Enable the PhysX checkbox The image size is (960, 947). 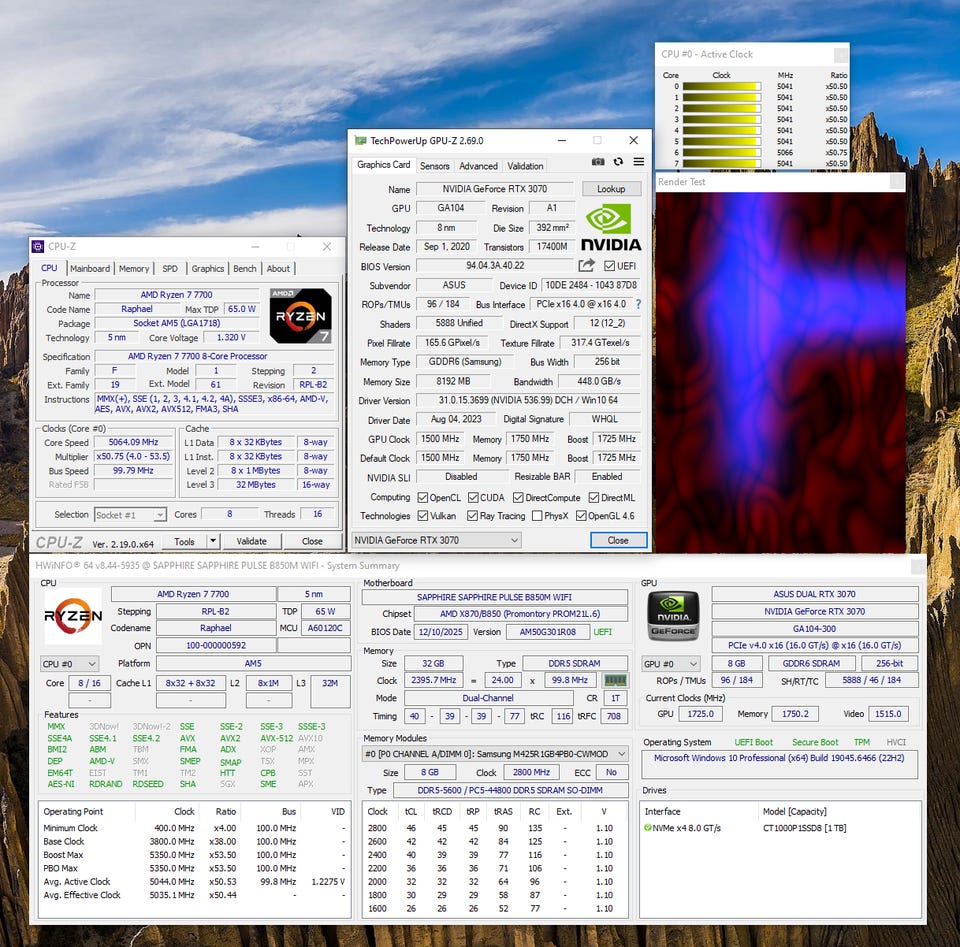pos(537,515)
